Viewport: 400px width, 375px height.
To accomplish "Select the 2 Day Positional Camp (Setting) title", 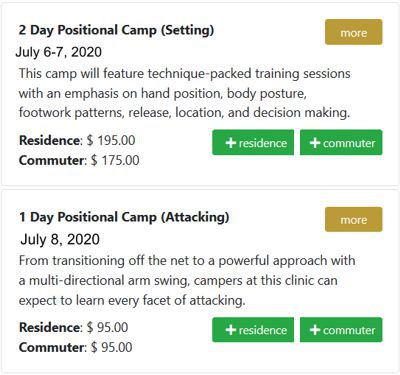I will pos(116,30).
